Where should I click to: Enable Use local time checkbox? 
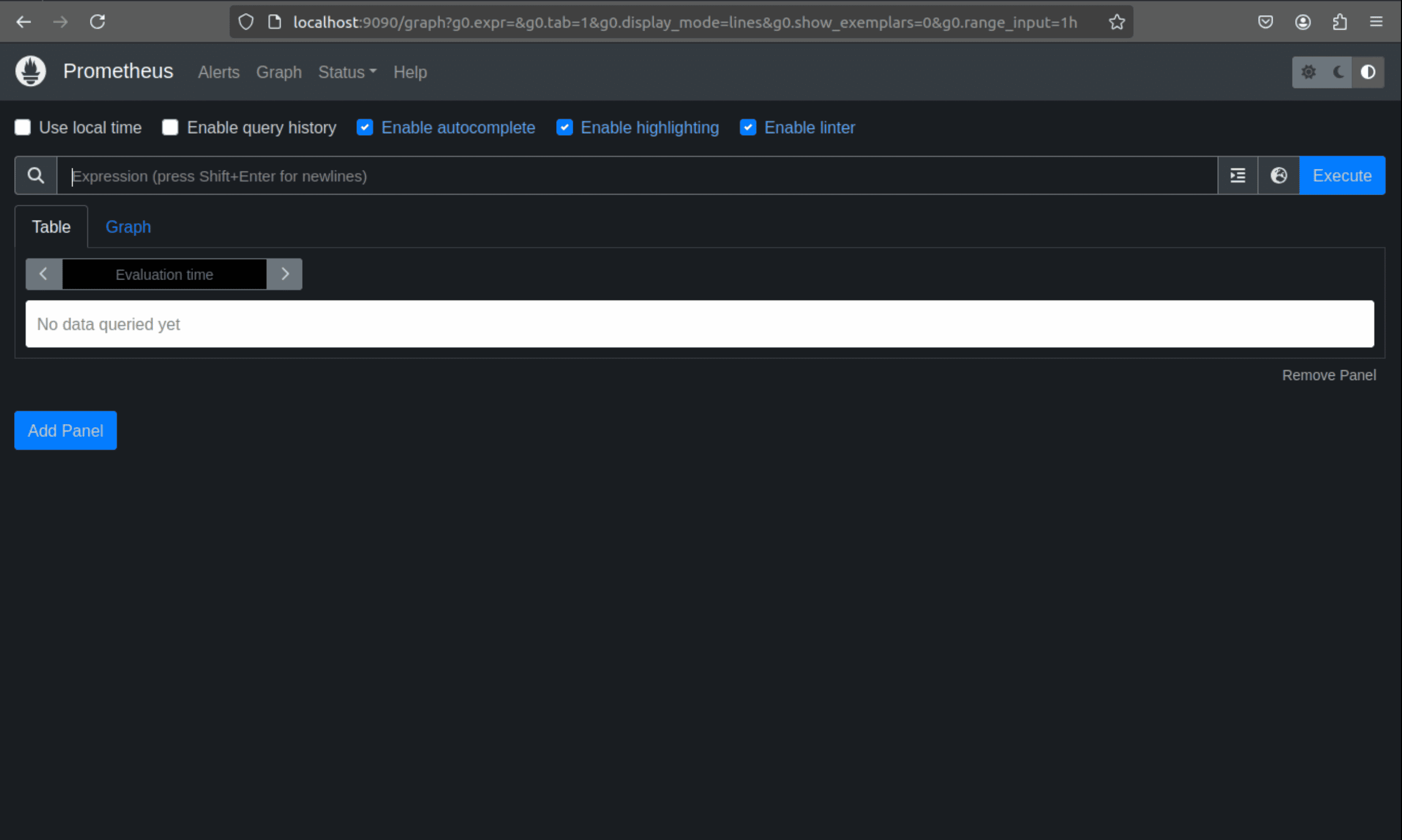23,127
